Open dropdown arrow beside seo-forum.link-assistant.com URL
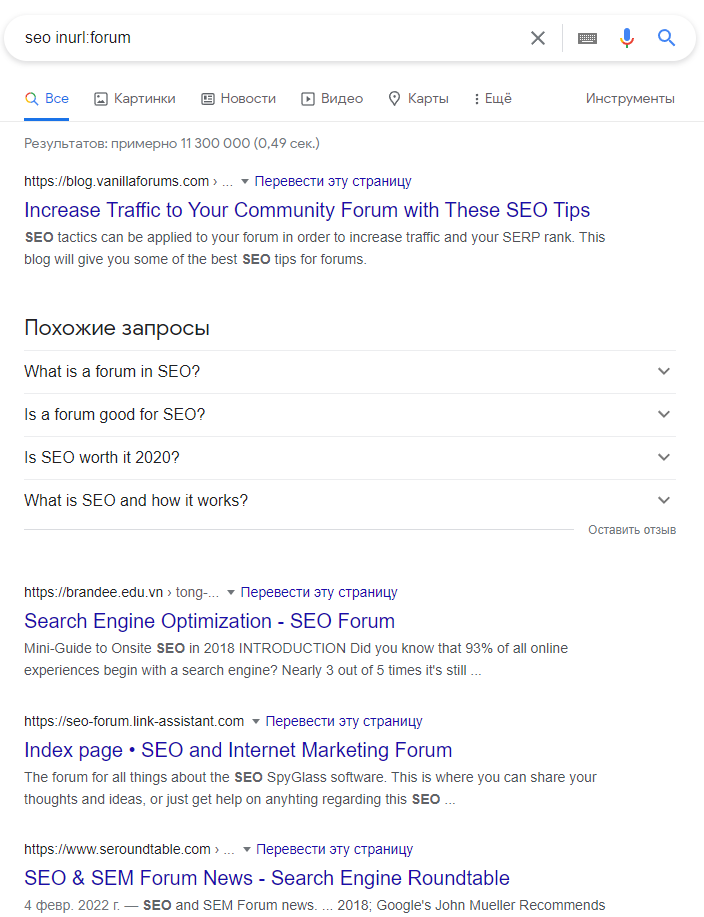 [256, 721]
